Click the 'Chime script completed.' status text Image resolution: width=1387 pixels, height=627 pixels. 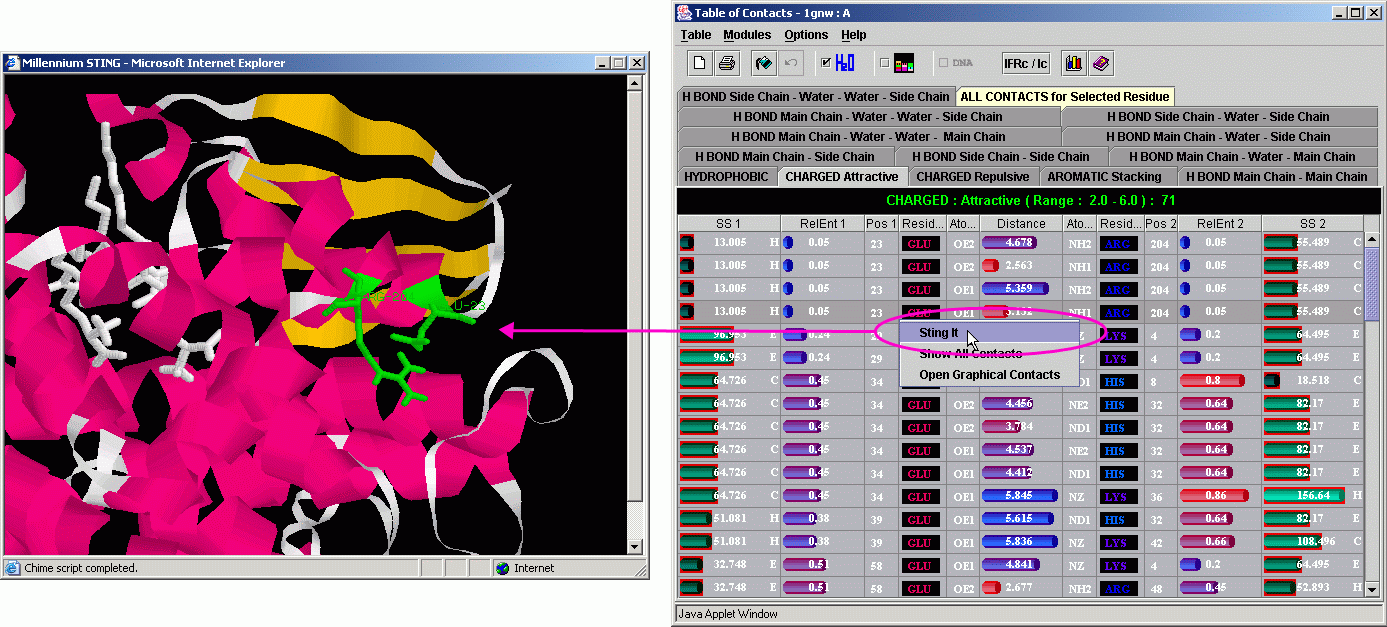tap(81, 568)
